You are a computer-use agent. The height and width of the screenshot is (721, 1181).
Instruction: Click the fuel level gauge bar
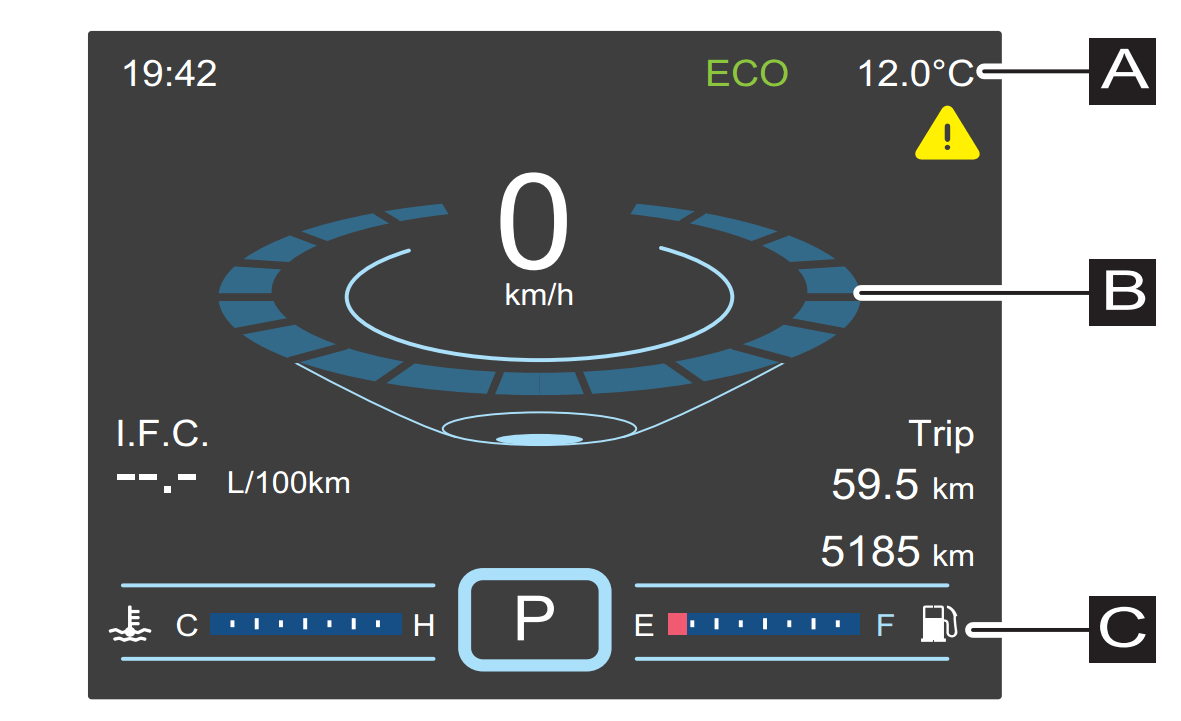(763, 625)
